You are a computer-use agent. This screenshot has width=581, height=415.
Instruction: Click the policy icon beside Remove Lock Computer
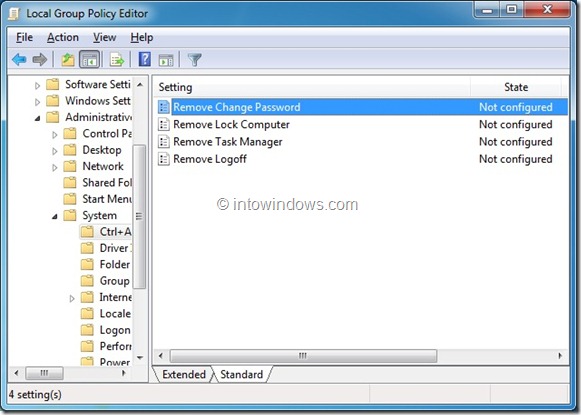(x=164, y=124)
